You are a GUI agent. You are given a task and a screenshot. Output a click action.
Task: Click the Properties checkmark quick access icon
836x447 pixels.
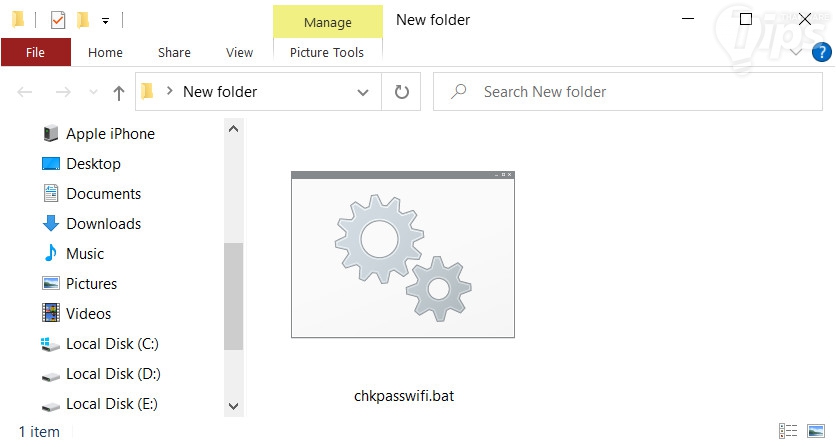(x=58, y=19)
